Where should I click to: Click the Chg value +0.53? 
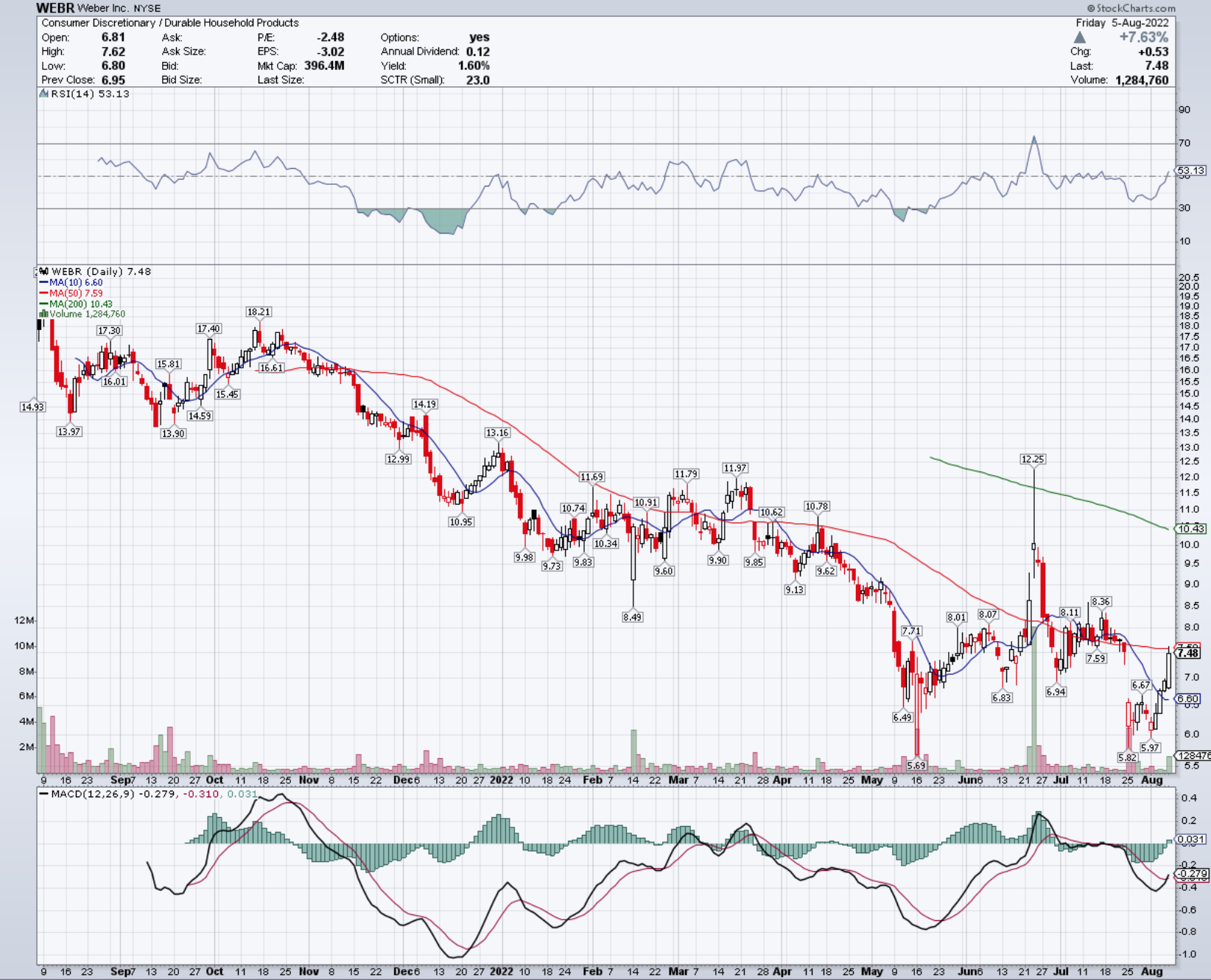(1153, 52)
